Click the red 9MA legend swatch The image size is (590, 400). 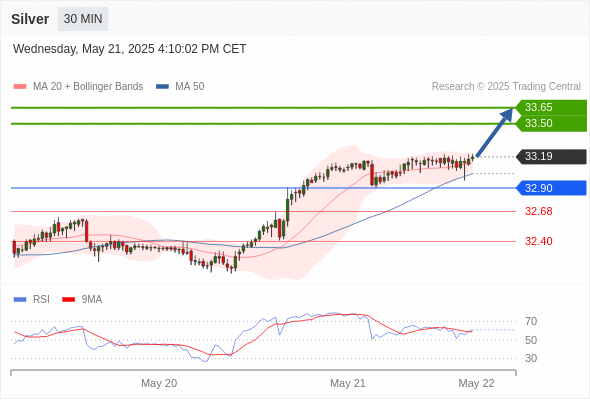68,300
